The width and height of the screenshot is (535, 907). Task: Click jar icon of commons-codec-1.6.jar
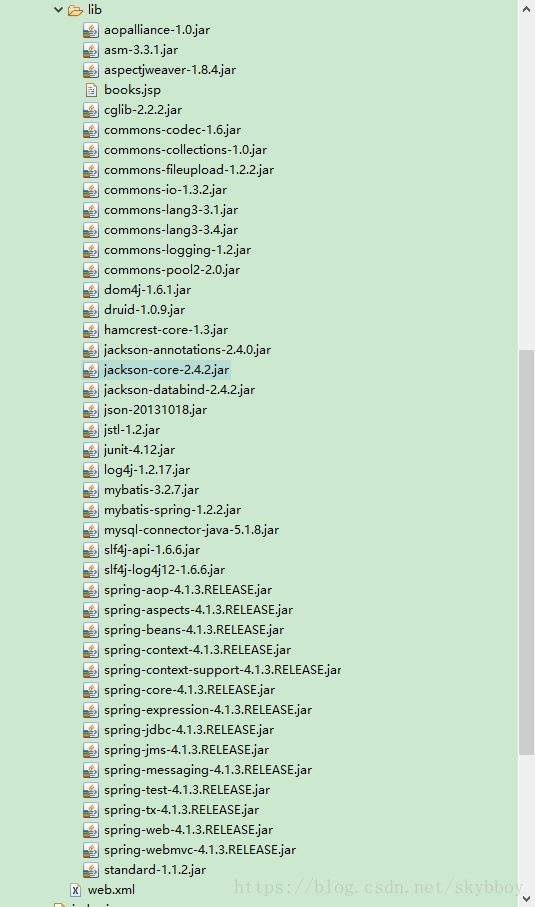click(x=91, y=130)
